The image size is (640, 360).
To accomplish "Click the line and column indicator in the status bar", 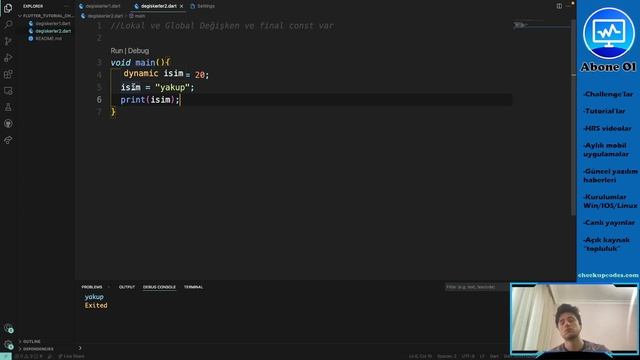I will click(x=420, y=356).
